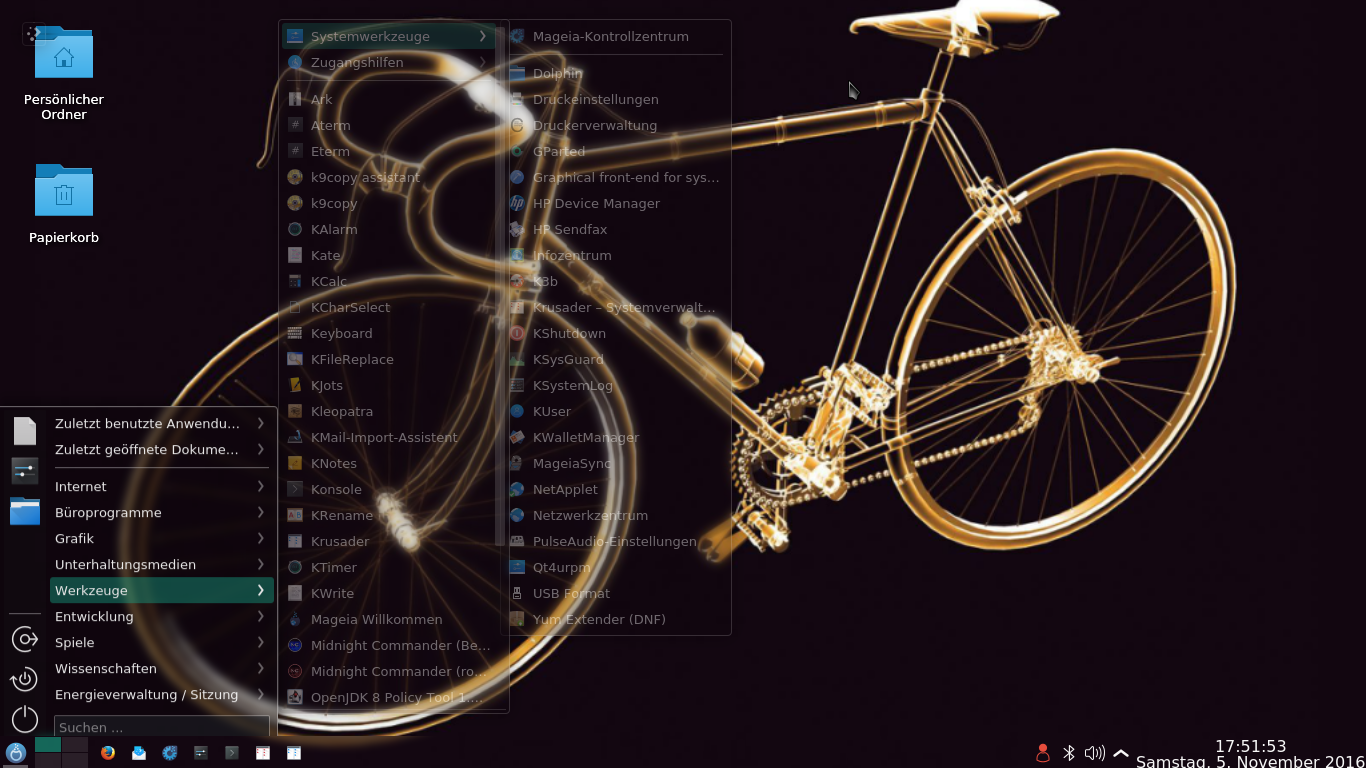The image size is (1366, 768).
Task: Select Systemwerkzeuge in the Werkzeuge submenu
Action: pos(389,36)
